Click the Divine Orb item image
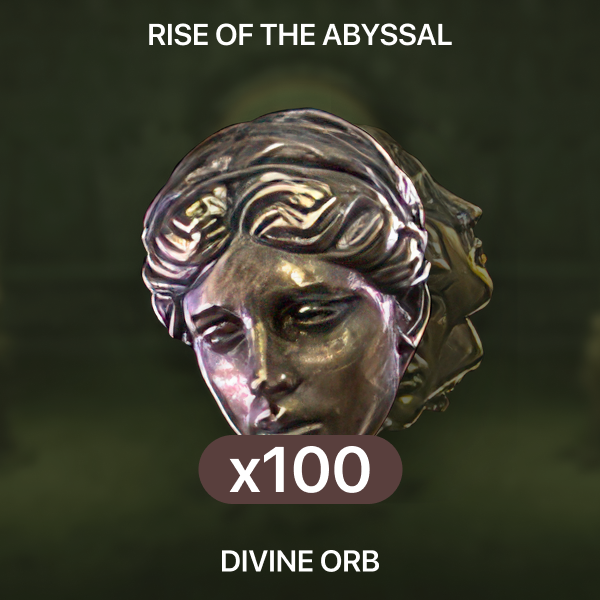 (317, 272)
